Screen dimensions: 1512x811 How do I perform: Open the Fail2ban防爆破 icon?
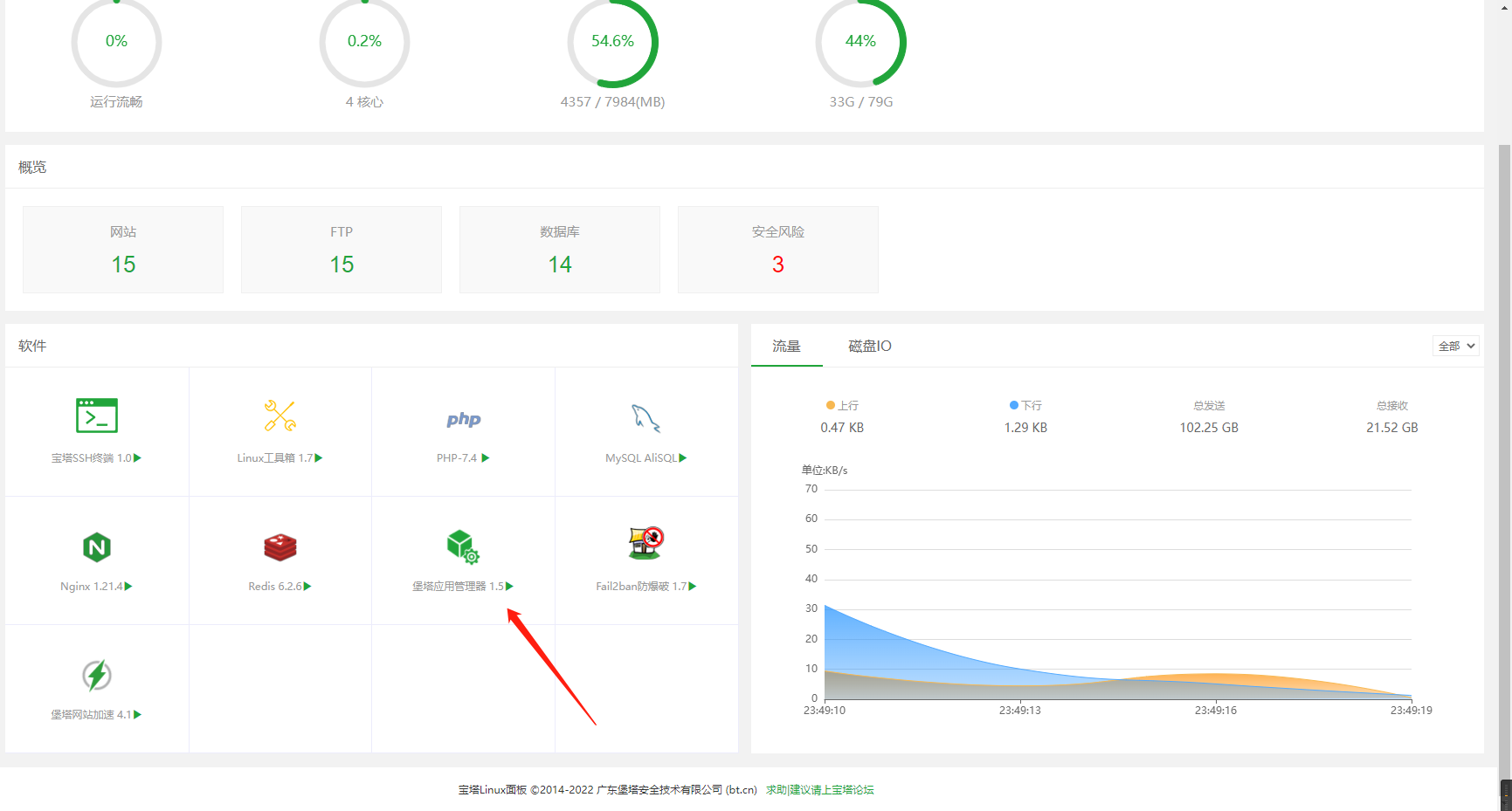pos(646,543)
